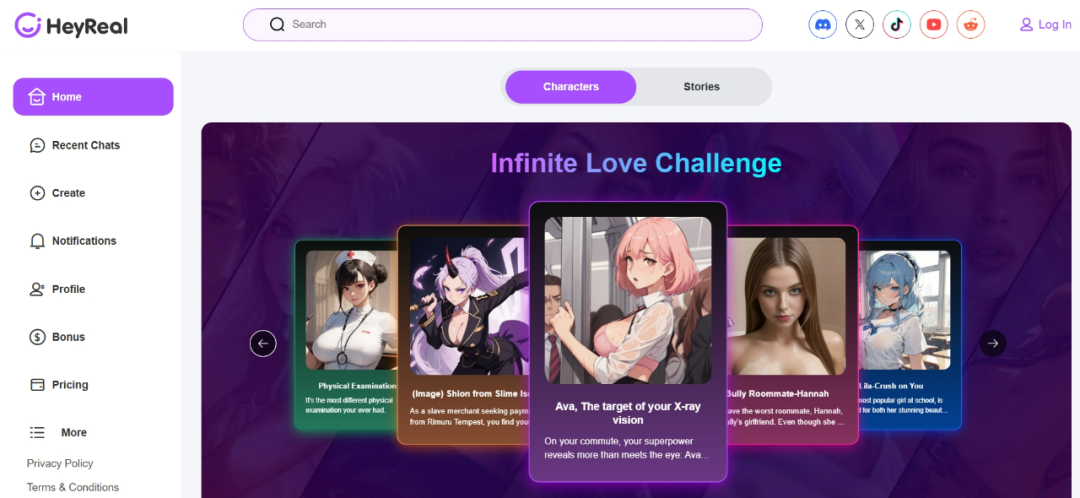Open the Terms & Conditions link
The image size is (1080, 498).
pos(73,487)
